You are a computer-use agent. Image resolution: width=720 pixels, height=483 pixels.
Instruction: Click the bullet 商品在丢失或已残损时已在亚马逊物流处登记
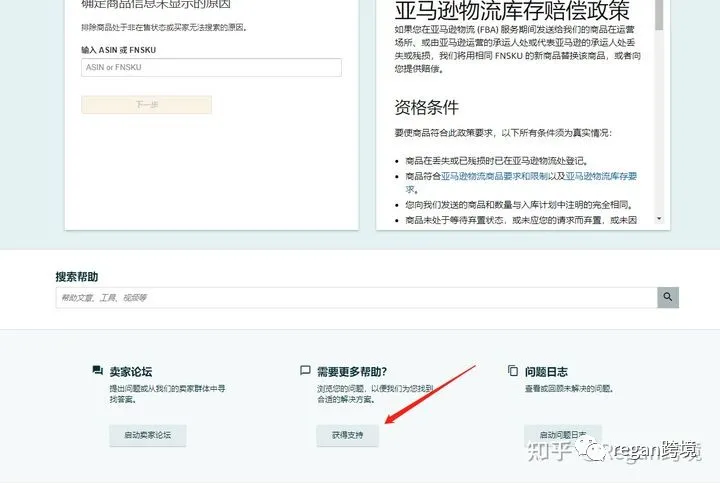[496, 161]
